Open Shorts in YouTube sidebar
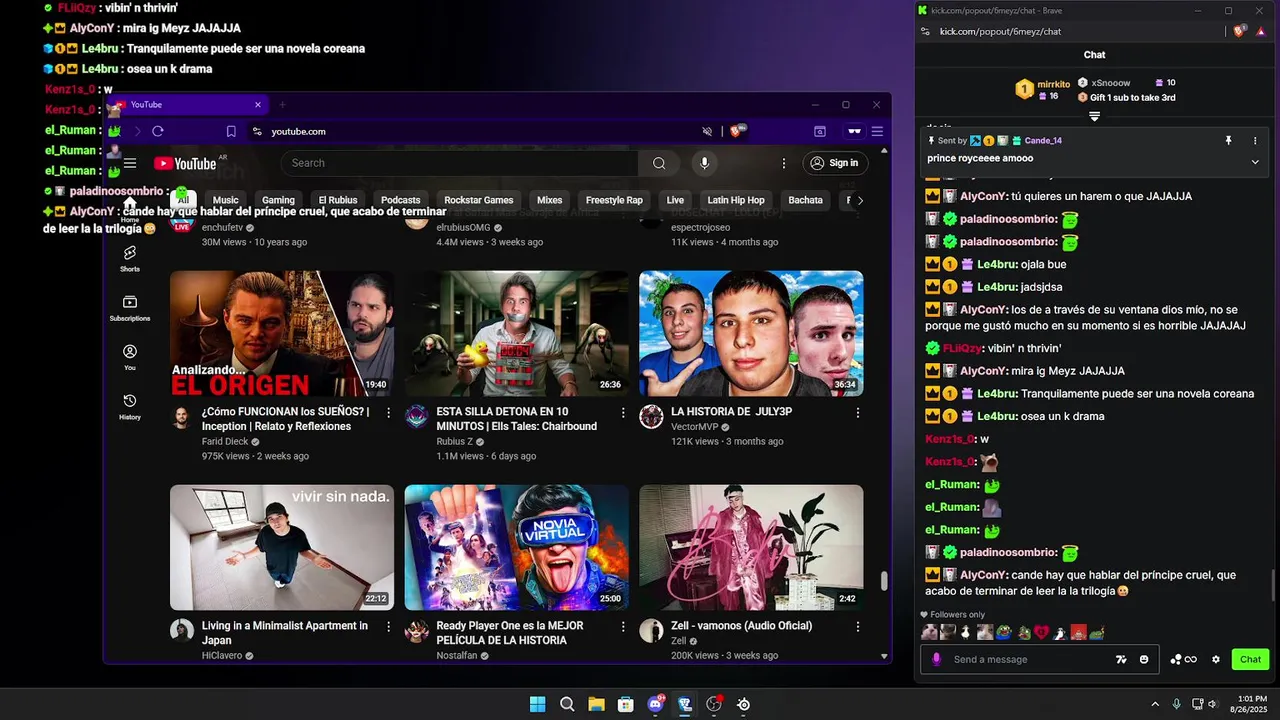The height and width of the screenshot is (720, 1280). (x=130, y=259)
